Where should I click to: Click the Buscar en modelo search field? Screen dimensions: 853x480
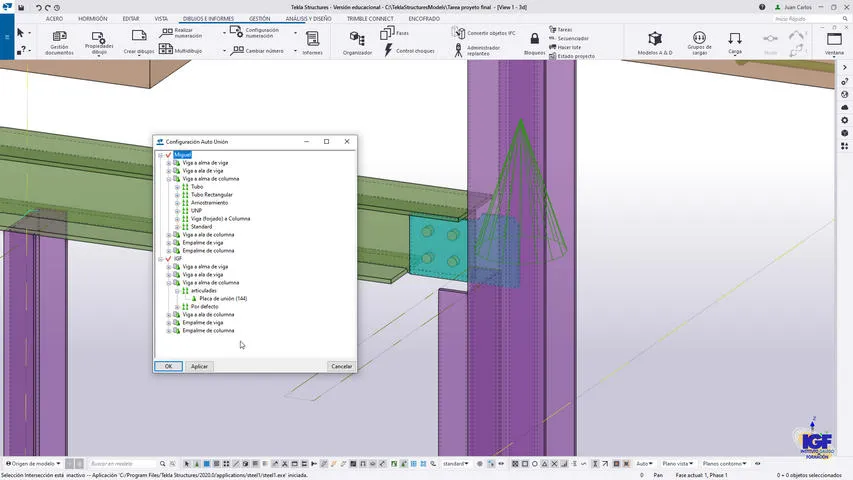(122, 464)
